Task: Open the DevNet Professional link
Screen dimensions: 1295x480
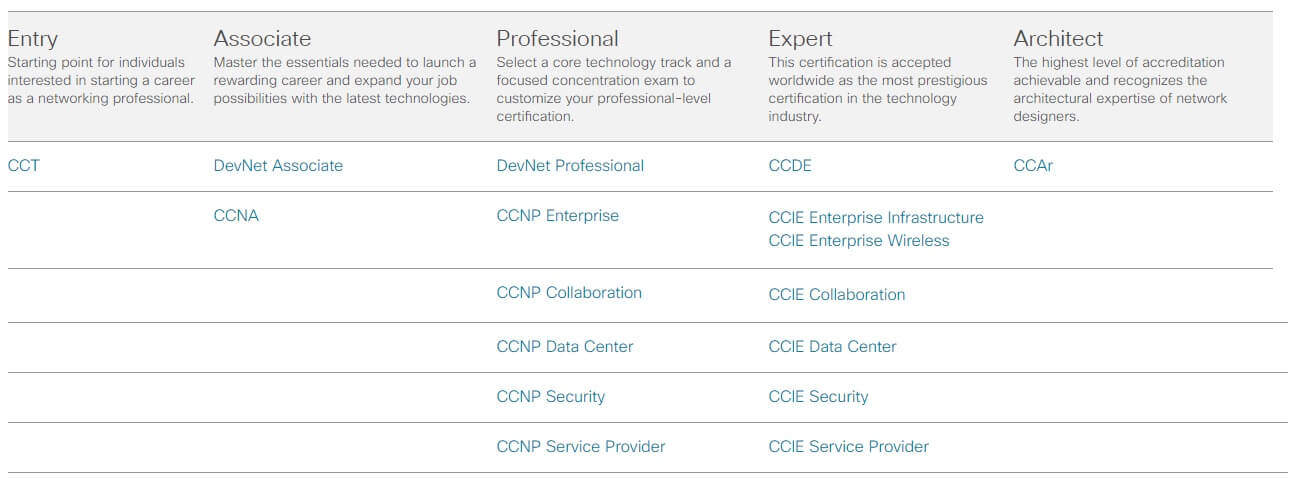Action: 570,166
